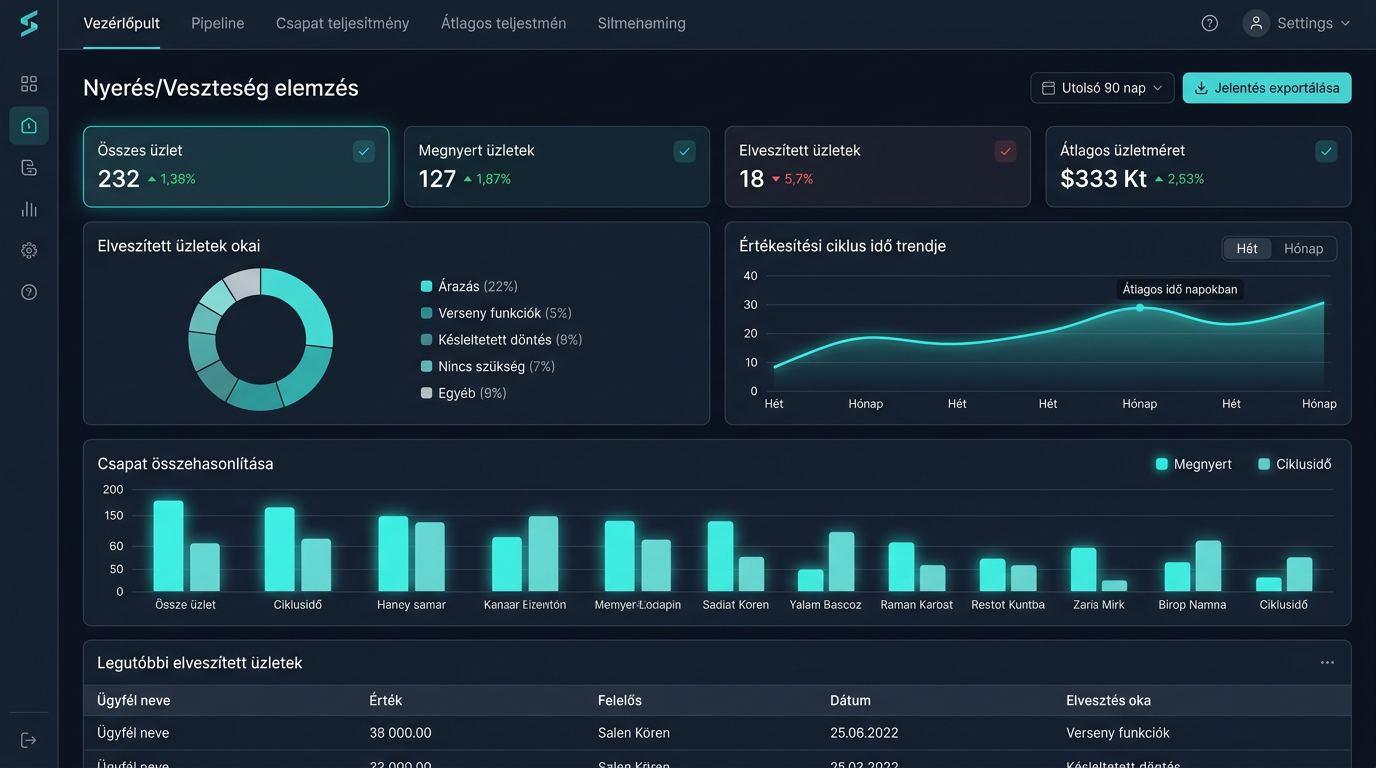The height and width of the screenshot is (768, 1376).
Task: Go to the Pipeline tab
Action: (x=218, y=23)
